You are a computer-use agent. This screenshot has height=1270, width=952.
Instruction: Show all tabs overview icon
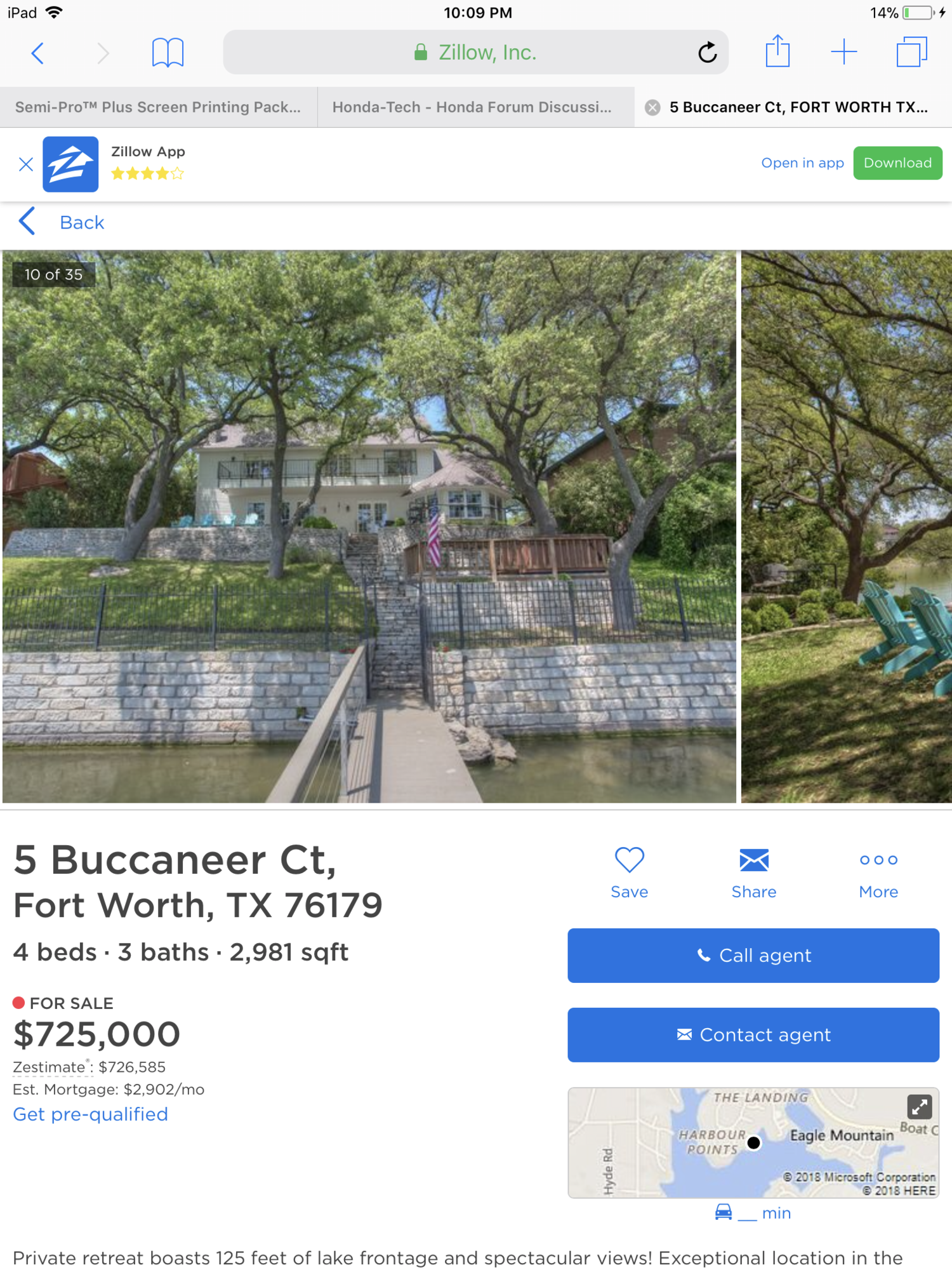(911, 51)
